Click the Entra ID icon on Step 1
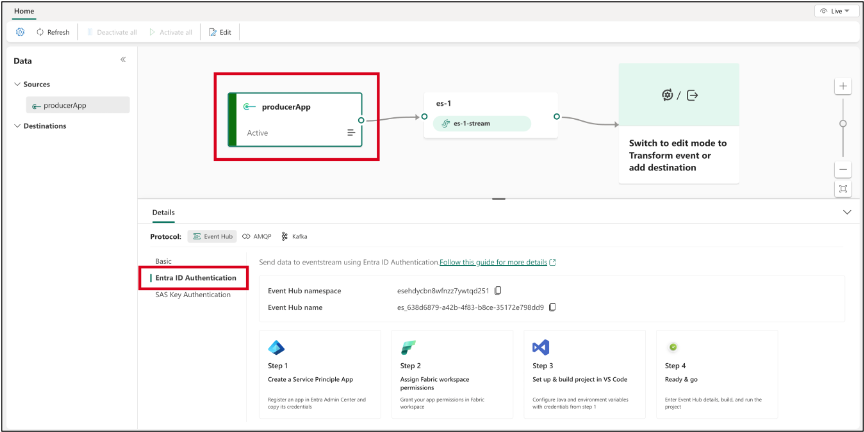 [x=276, y=347]
